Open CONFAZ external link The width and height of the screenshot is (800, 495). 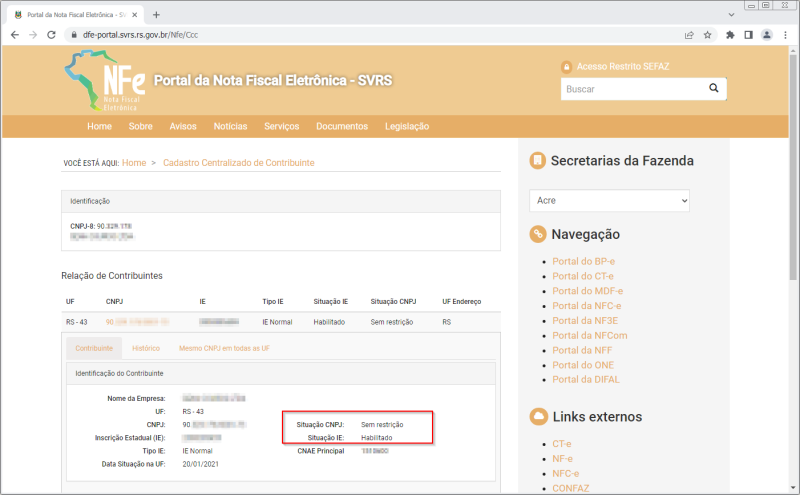coord(570,488)
